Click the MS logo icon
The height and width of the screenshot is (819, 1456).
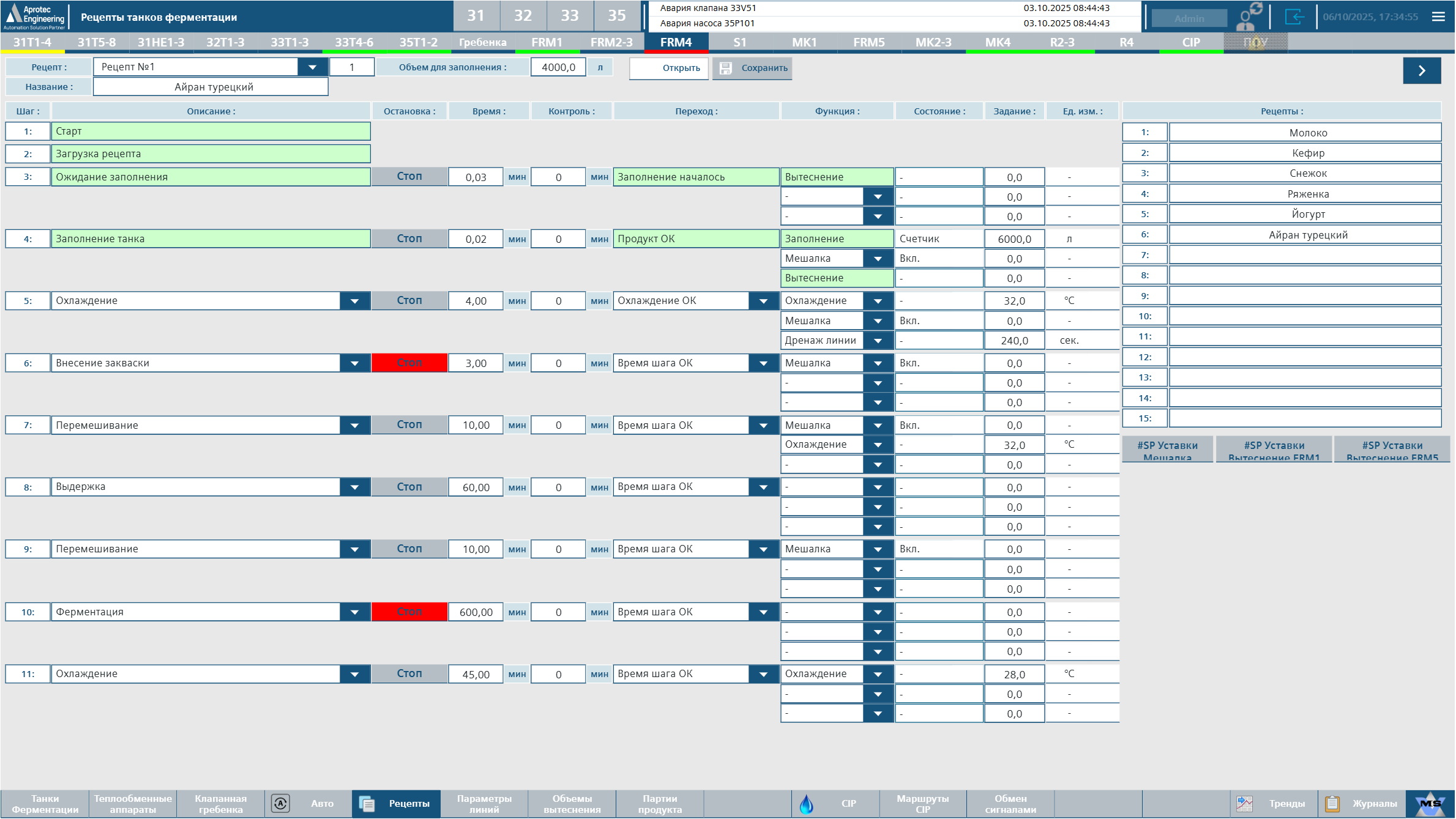click(1430, 804)
